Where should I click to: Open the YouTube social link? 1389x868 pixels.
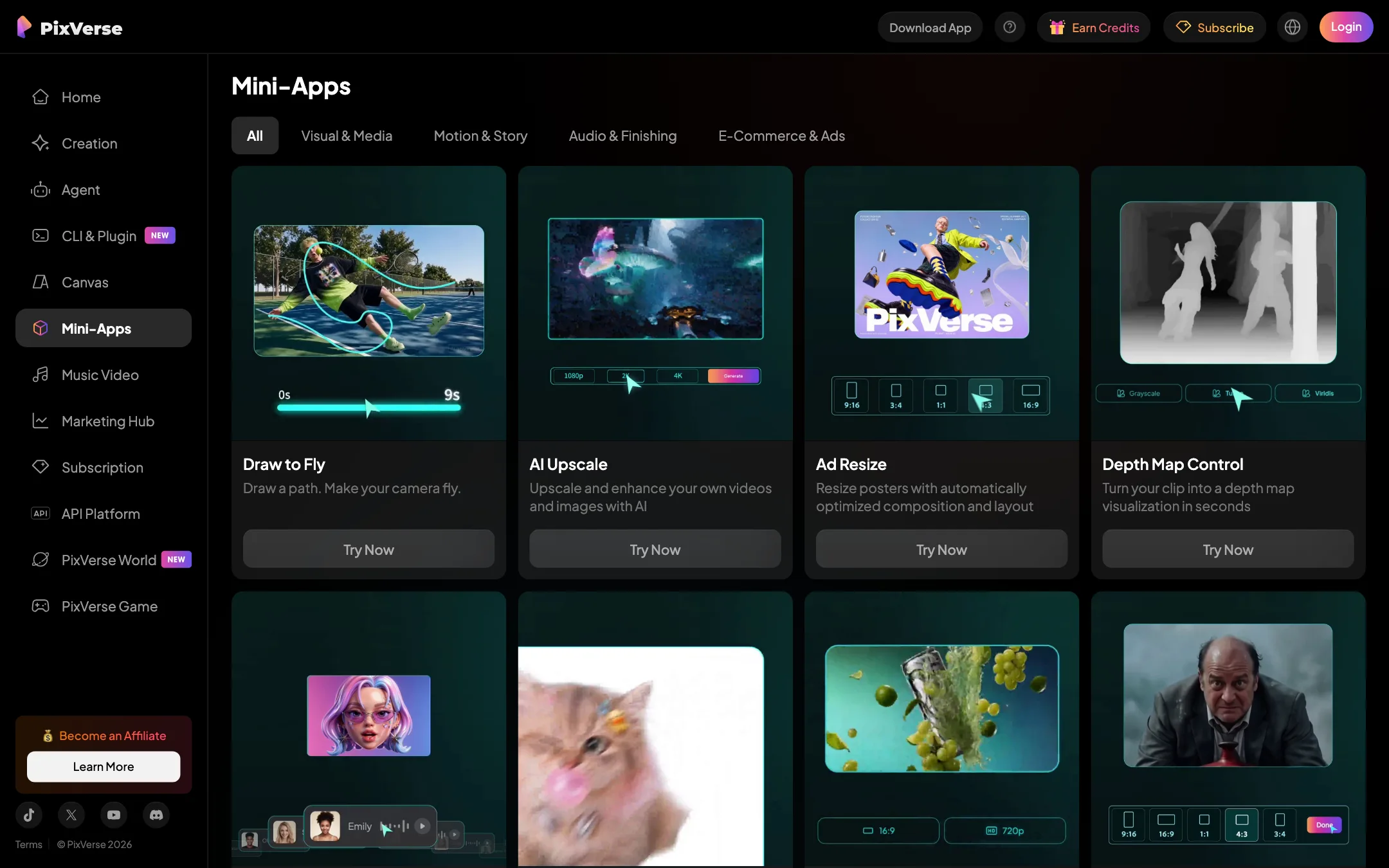(x=114, y=815)
